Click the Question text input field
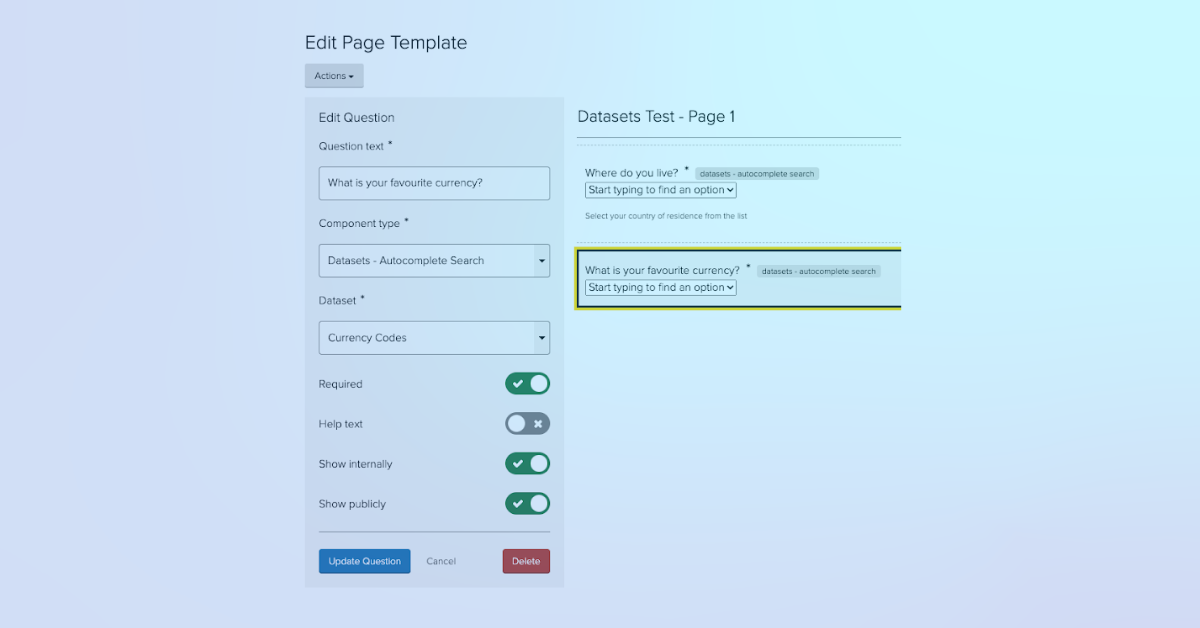 (x=434, y=183)
